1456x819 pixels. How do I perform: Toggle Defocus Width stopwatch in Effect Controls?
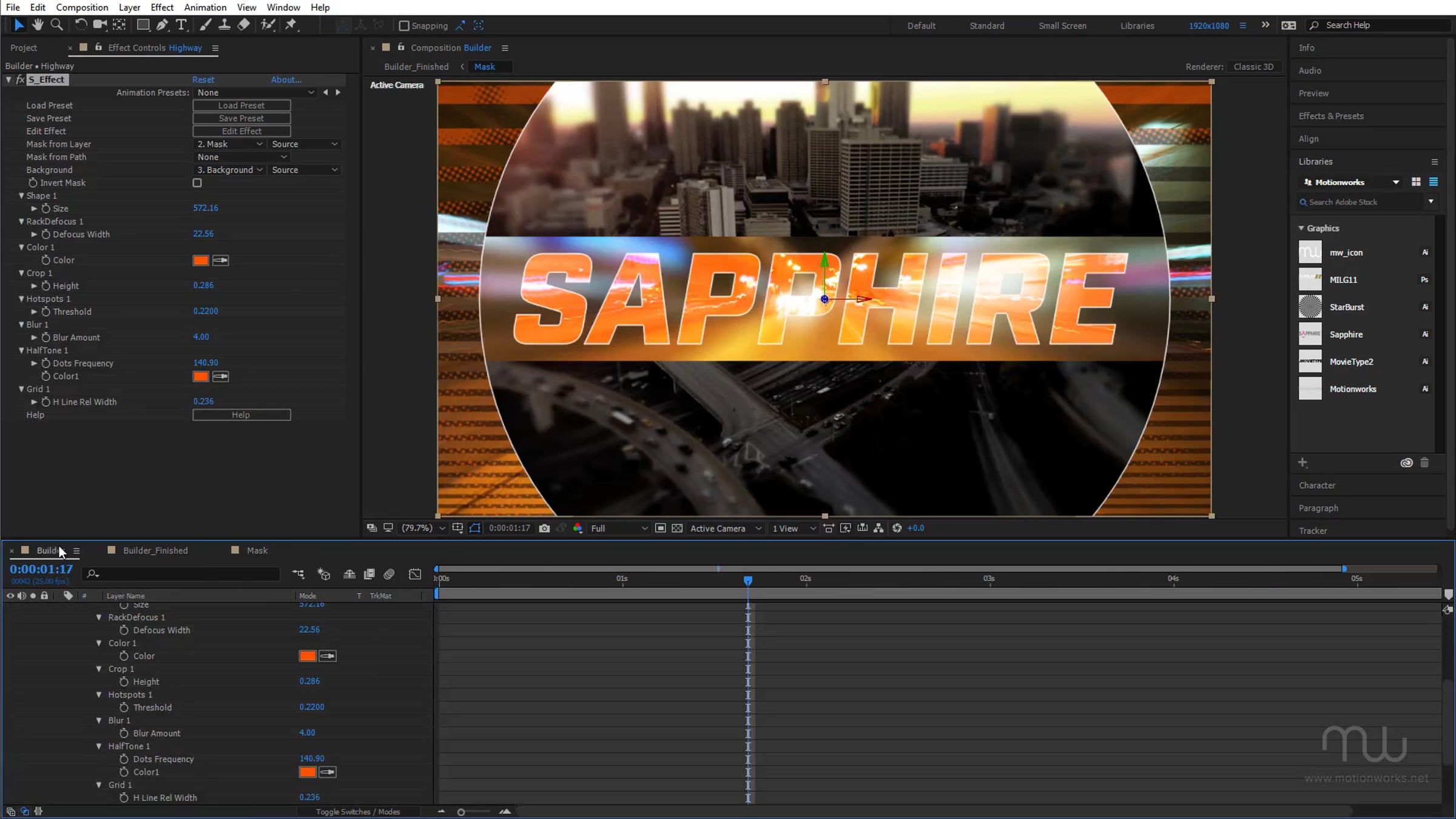pos(45,234)
